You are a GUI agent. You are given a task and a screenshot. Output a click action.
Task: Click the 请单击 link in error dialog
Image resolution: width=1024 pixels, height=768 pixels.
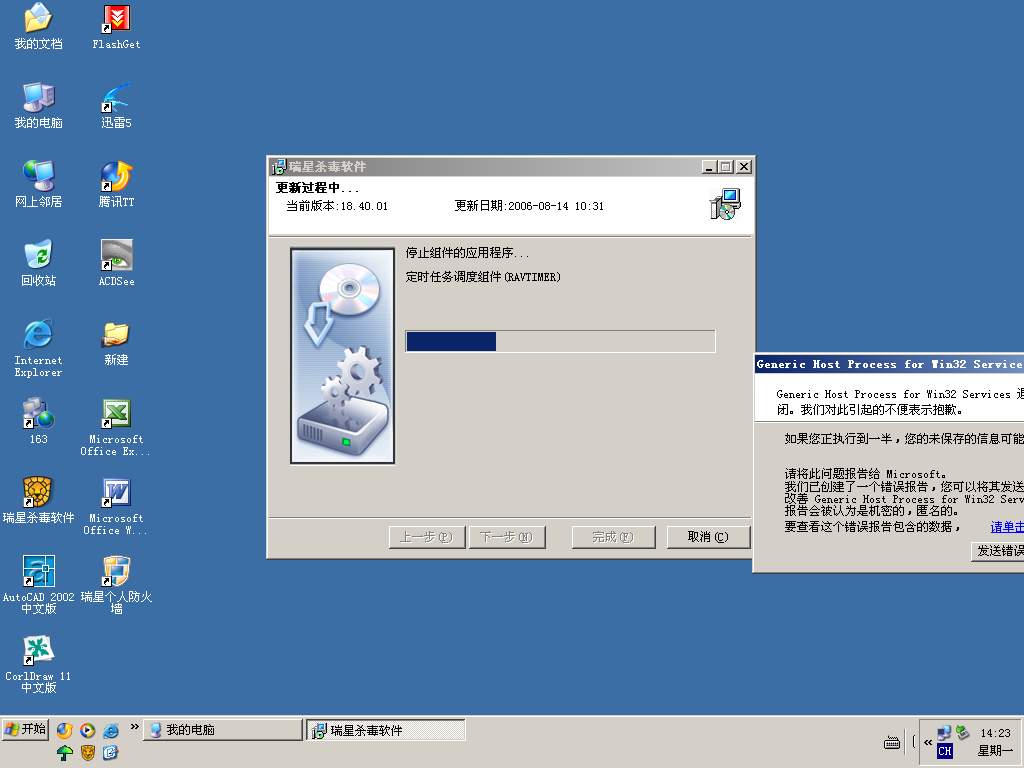(1006, 527)
